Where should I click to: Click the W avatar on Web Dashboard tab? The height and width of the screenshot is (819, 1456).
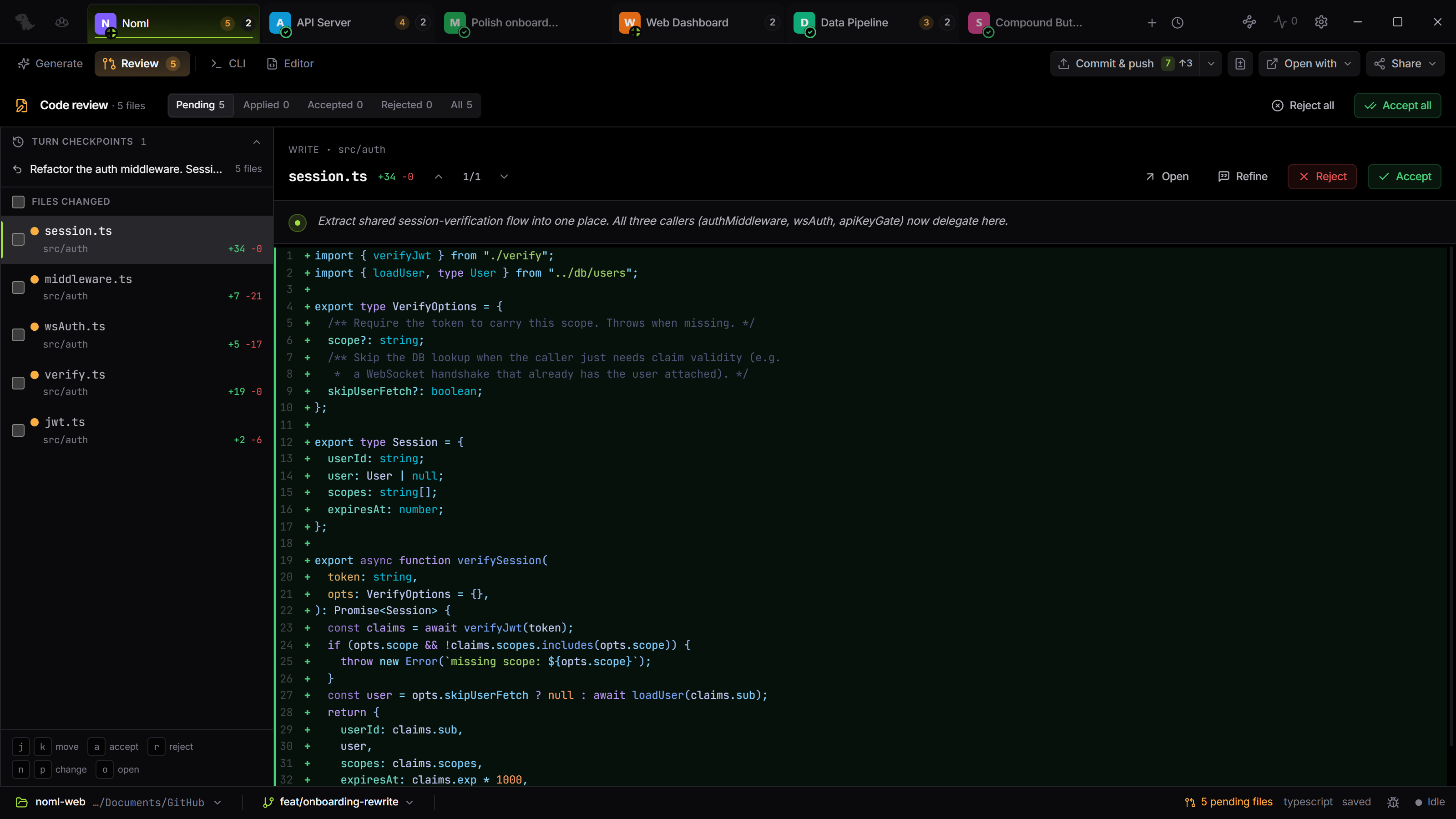629,23
